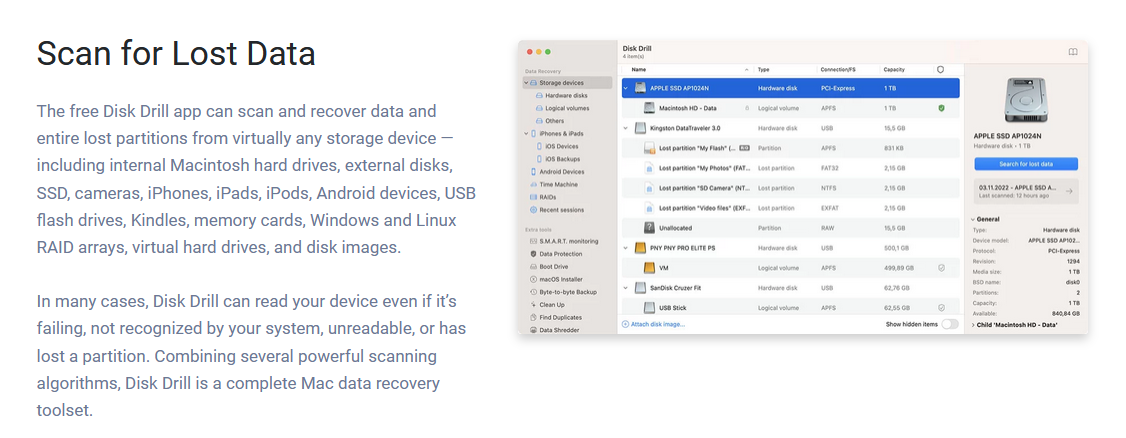Select the USB Stick logical volume row
The width and height of the screenshot is (1126, 438).
click(x=791, y=307)
